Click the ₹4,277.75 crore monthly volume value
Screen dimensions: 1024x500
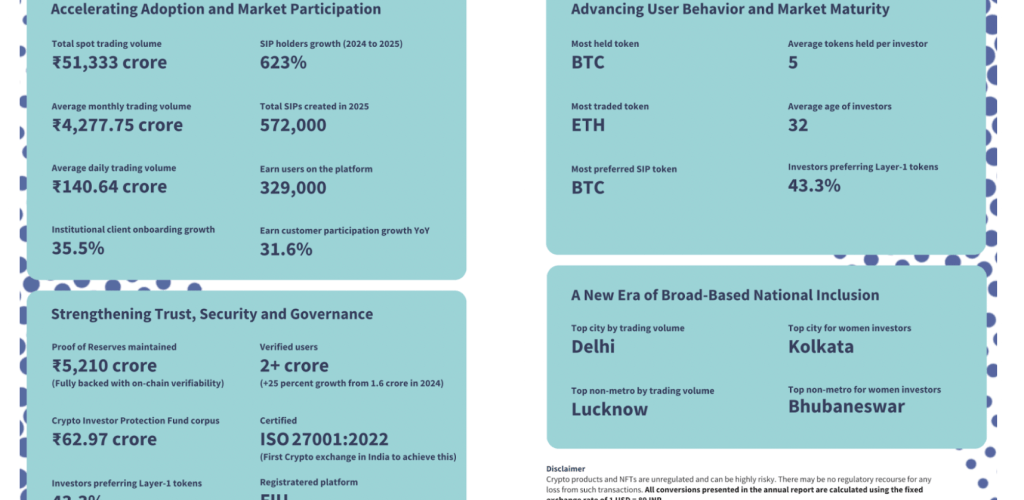[117, 125]
